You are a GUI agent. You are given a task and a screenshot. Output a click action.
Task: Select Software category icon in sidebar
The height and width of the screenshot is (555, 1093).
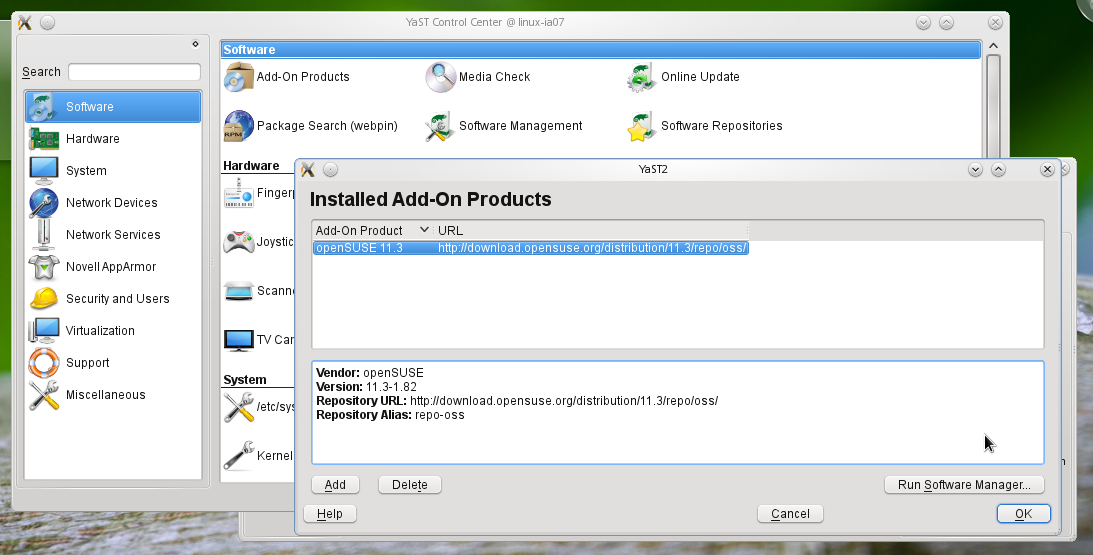44,107
